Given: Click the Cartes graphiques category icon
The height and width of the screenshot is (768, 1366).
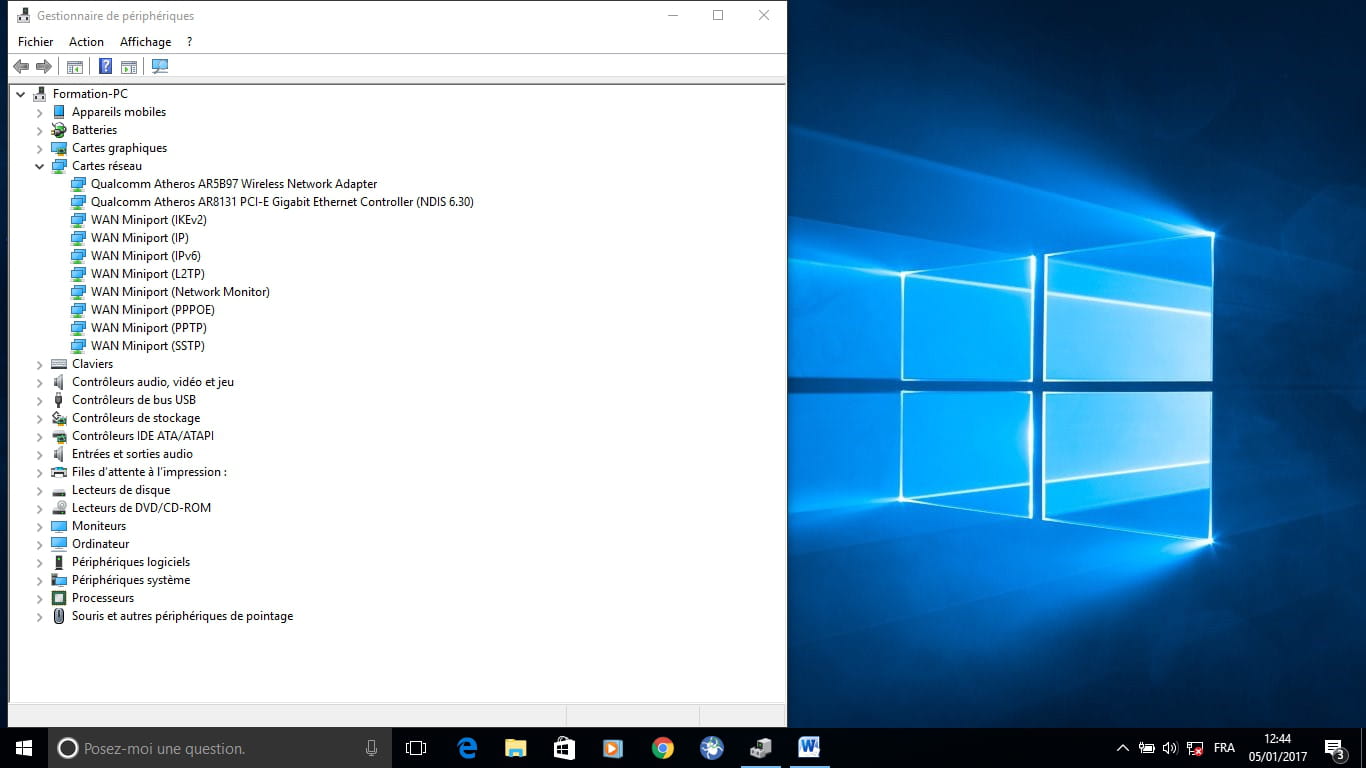Looking at the screenshot, I should click(59, 148).
